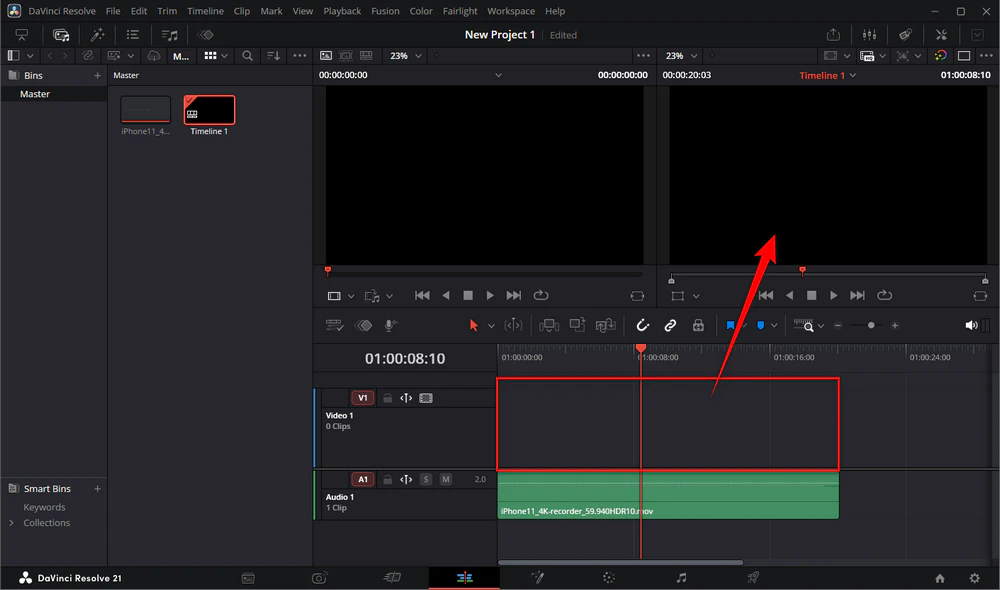Open media pool sort options
This screenshot has width=1000, height=590.
[x=274, y=56]
